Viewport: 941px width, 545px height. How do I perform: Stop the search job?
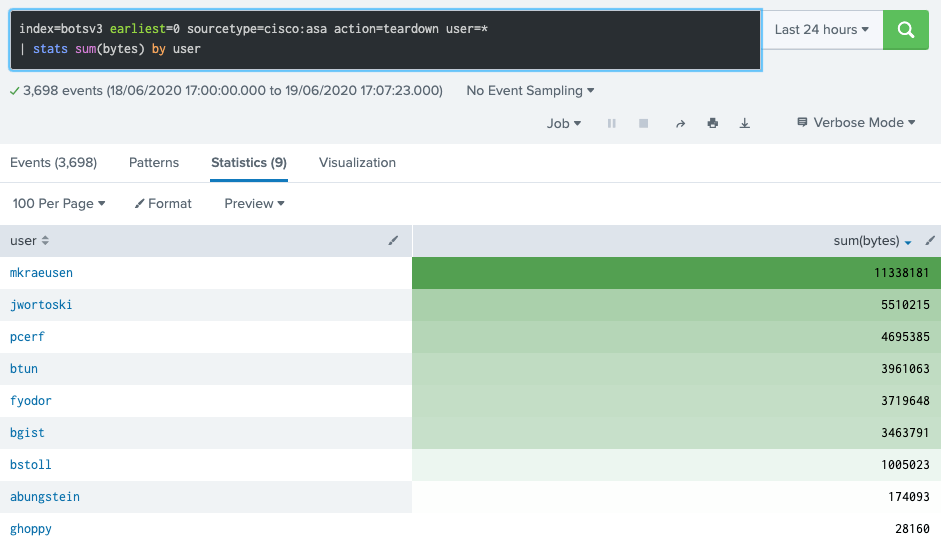(x=644, y=123)
